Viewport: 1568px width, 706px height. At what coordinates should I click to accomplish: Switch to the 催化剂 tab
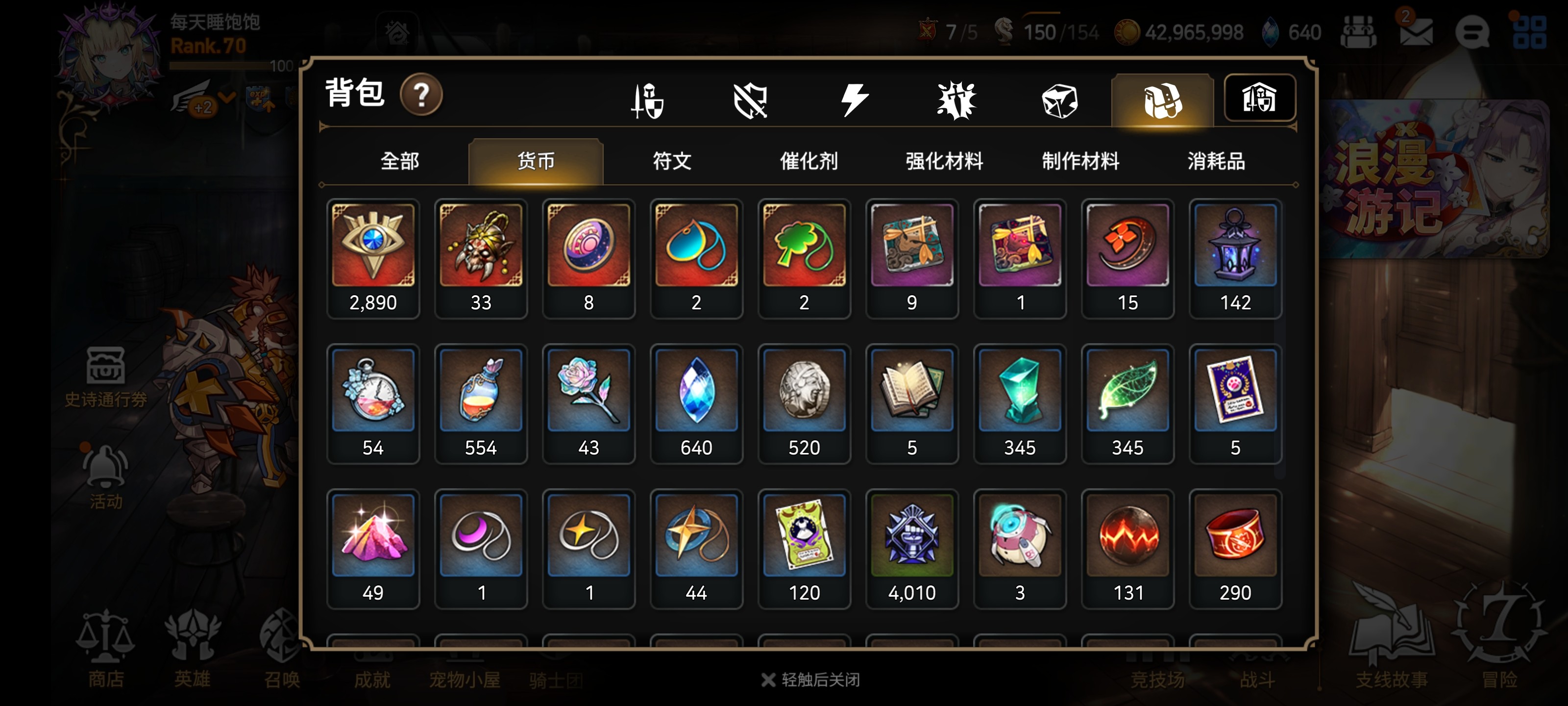point(809,161)
